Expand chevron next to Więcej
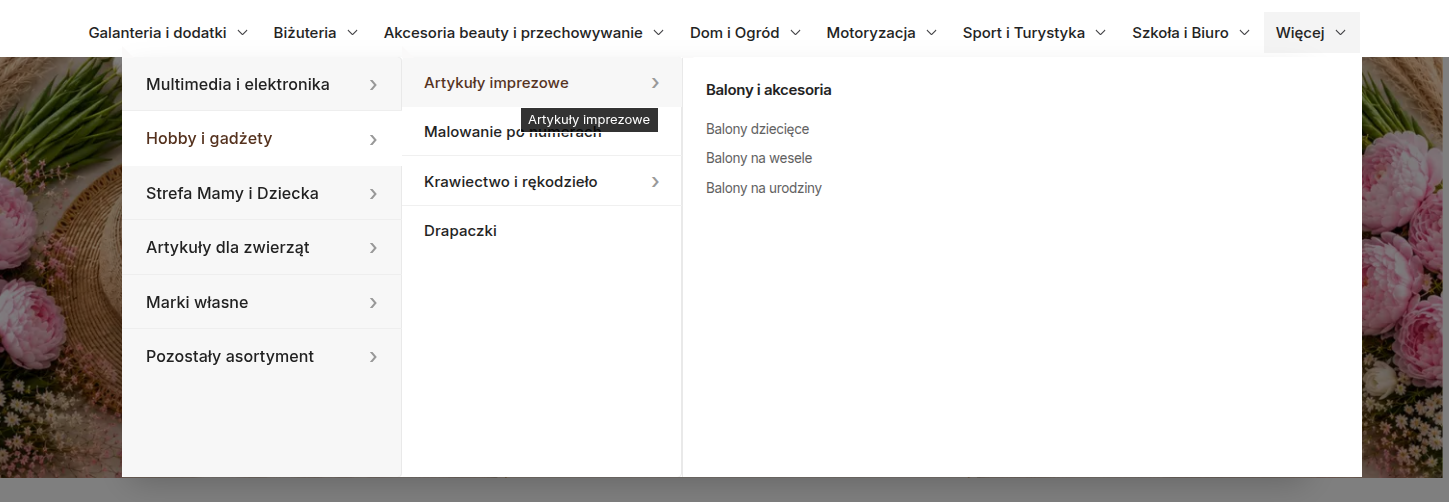 coord(1340,33)
